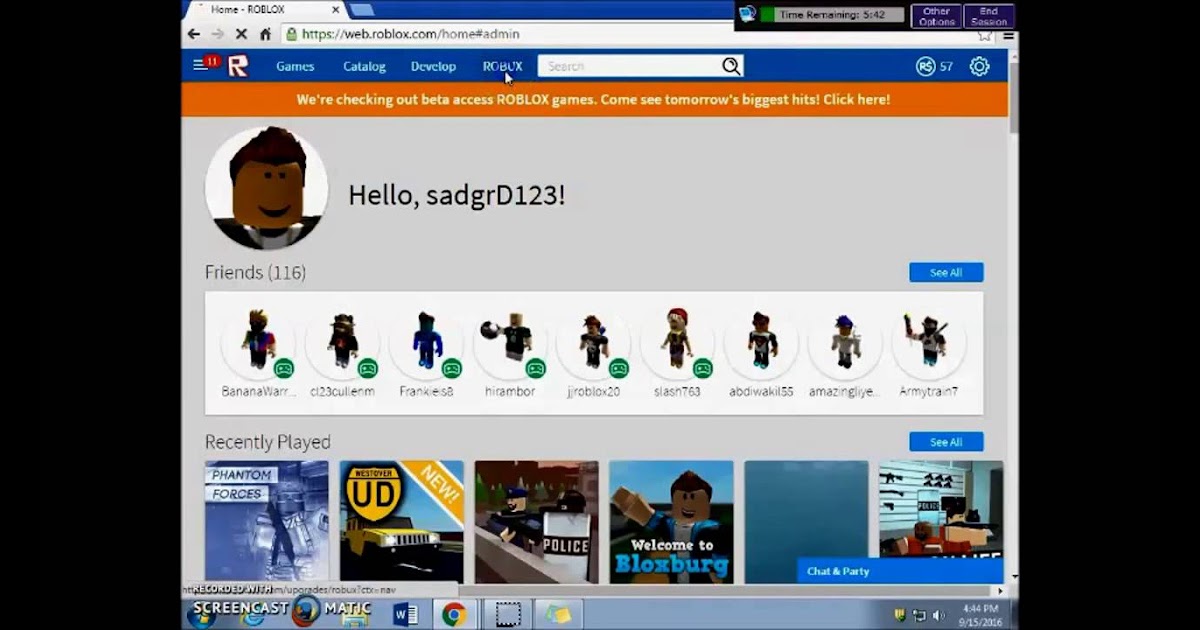Open the Police riot shield game thumbnail
Viewport: 1200px width, 630px height.
click(x=537, y=522)
